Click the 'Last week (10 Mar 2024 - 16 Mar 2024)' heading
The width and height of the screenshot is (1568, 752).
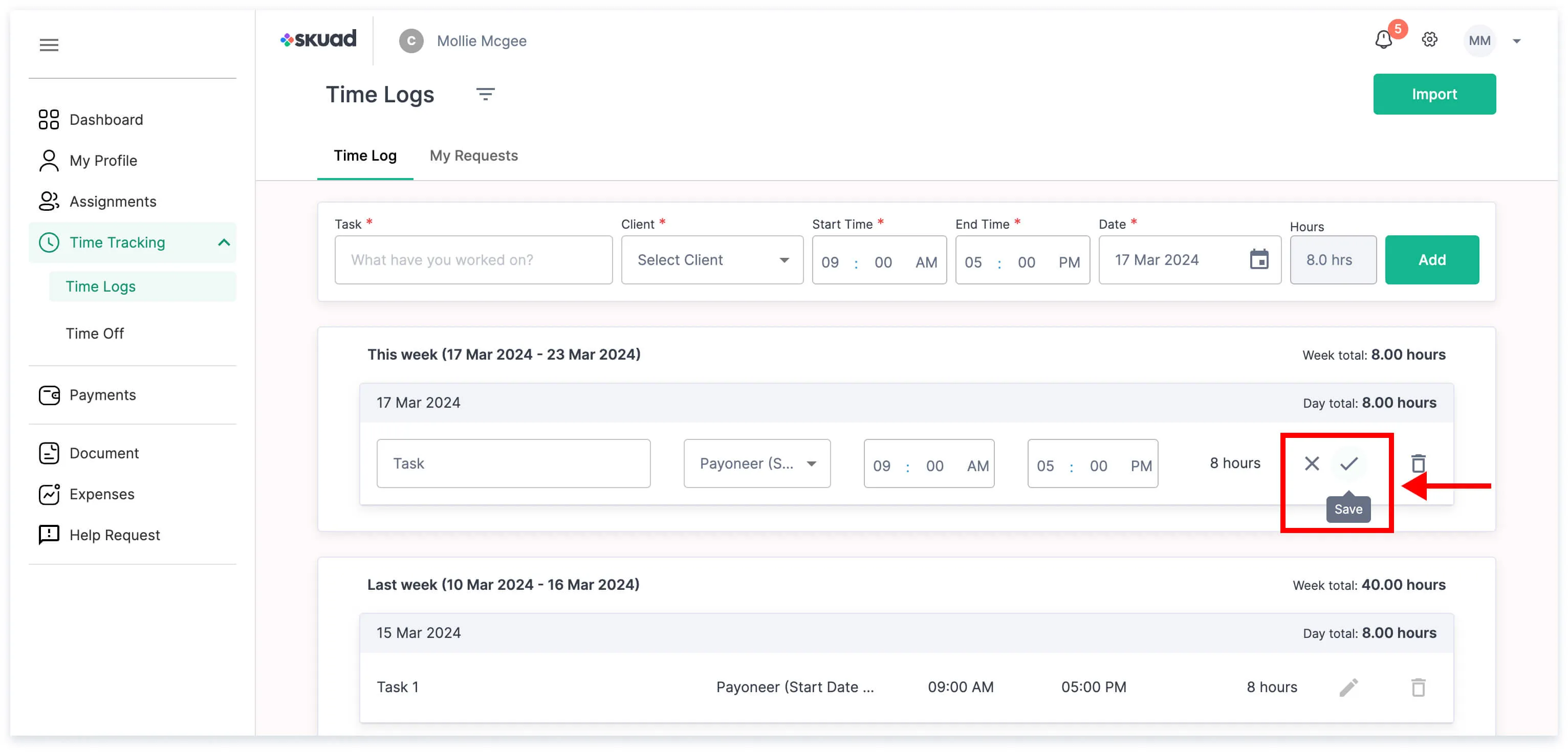coord(504,585)
